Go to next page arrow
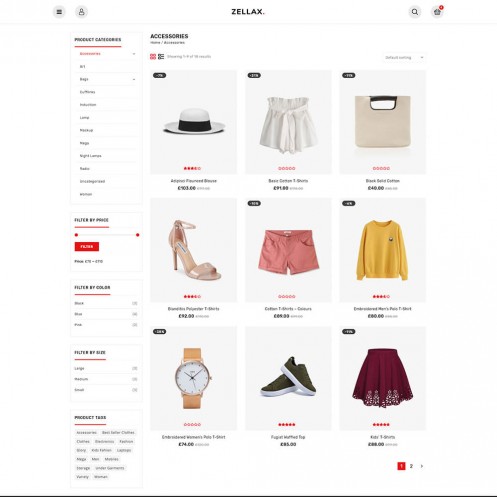Image resolution: width=497 pixels, height=497 pixels. point(422,466)
